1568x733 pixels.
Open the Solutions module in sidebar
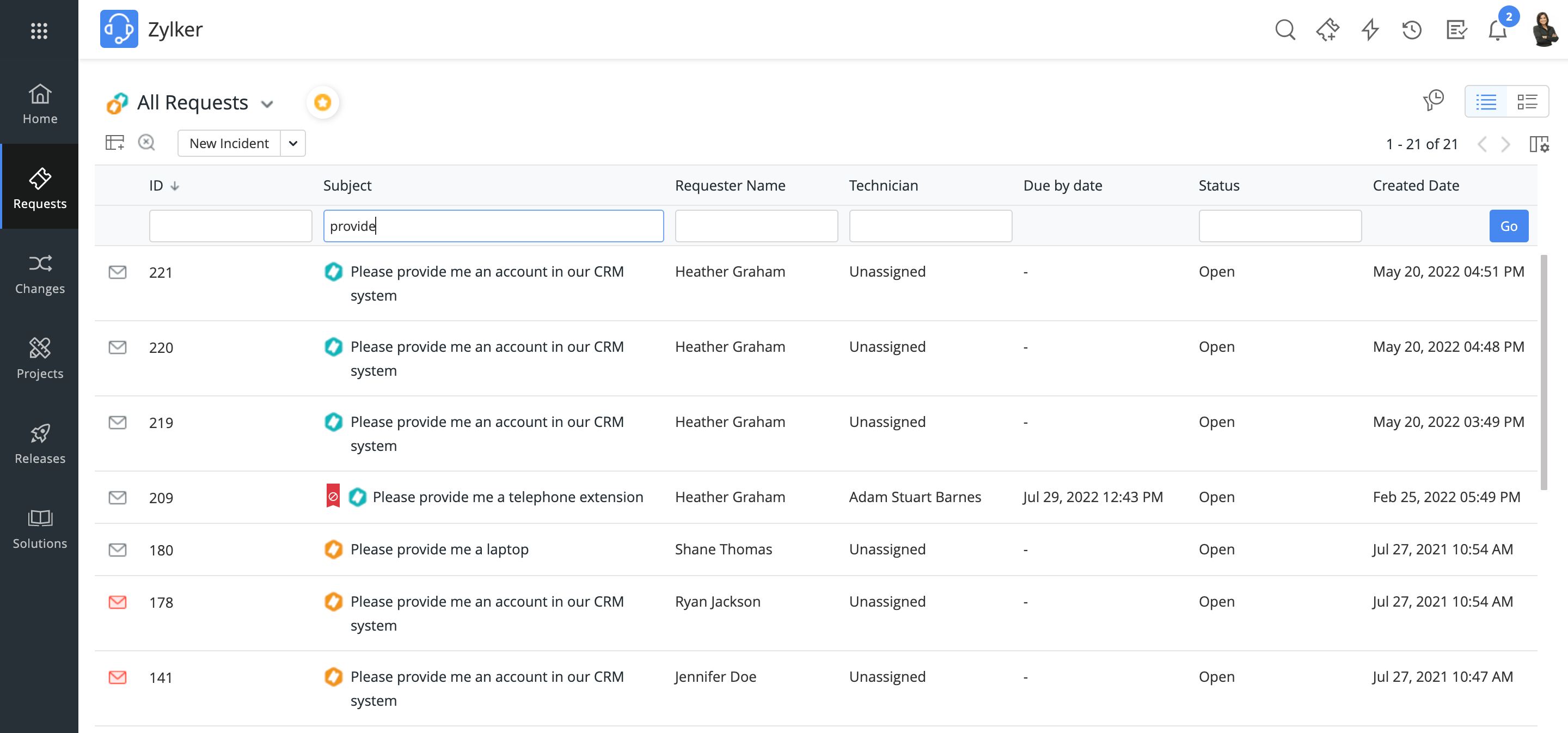click(40, 529)
